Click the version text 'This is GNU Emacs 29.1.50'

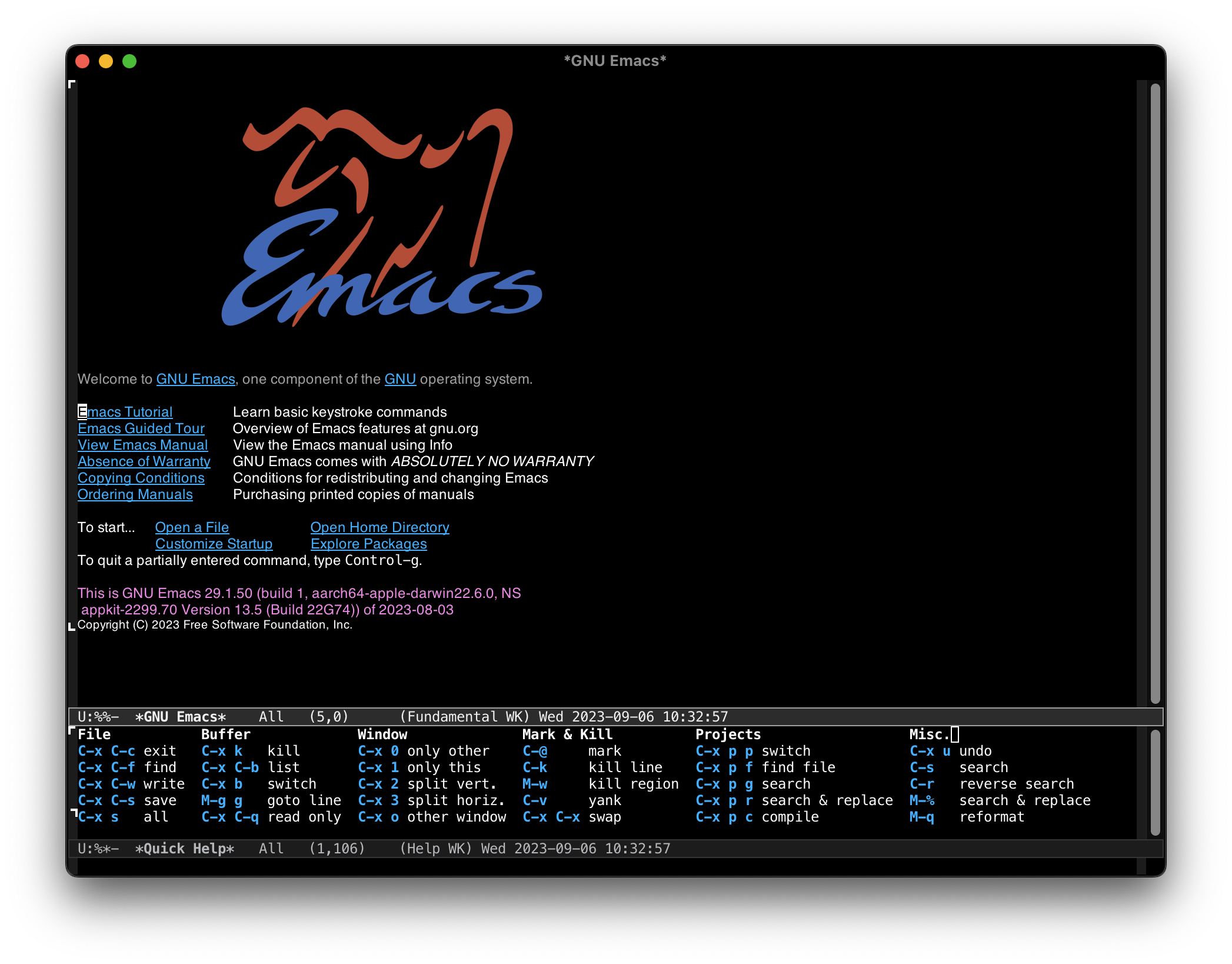[x=165, y=593]
